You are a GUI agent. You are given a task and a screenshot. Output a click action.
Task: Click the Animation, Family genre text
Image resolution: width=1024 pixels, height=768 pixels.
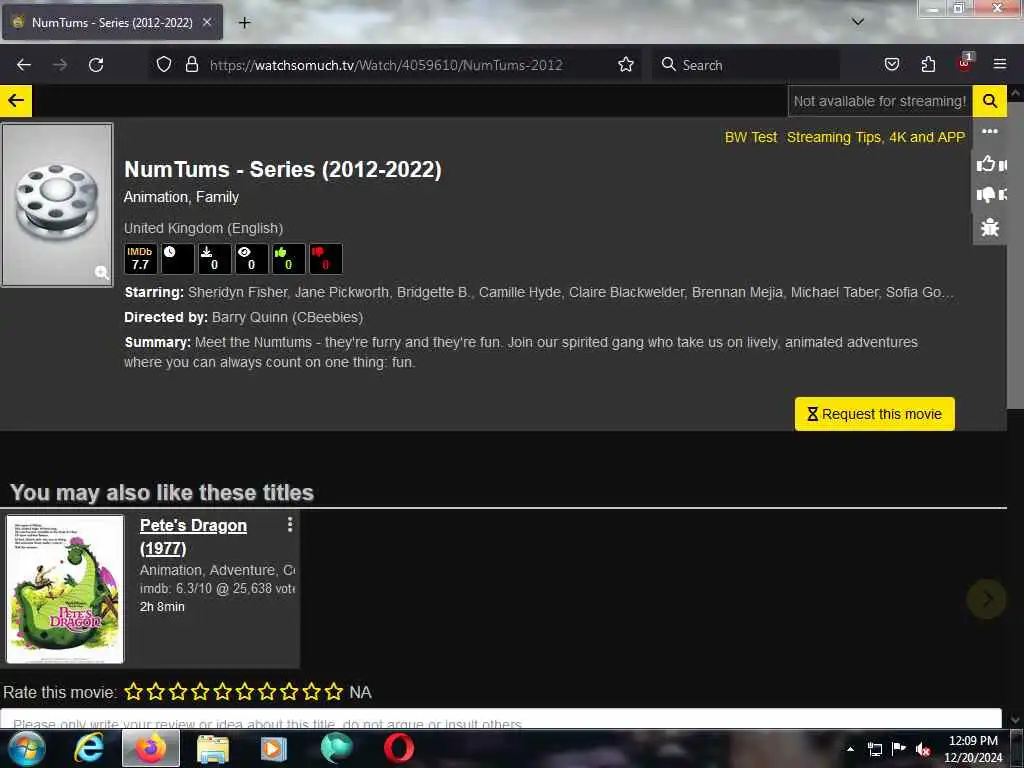point(181,197)
